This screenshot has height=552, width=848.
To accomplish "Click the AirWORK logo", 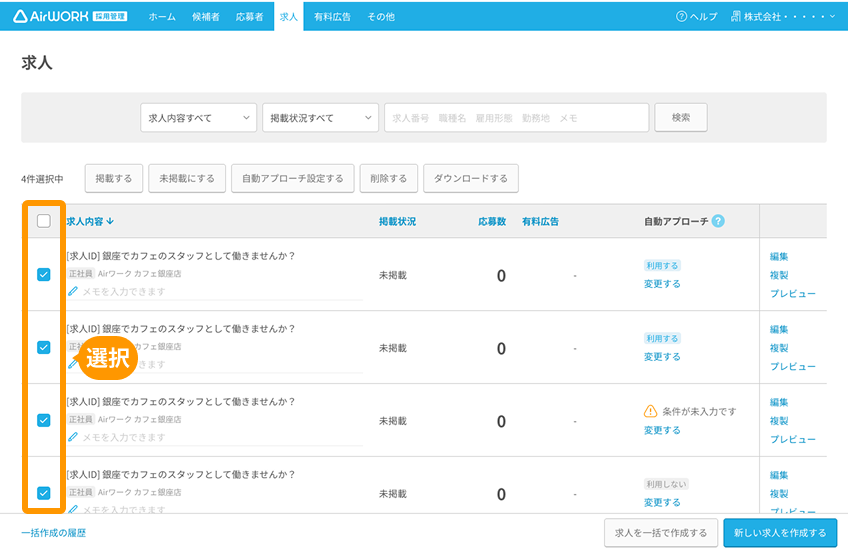I will [x=70, y=16].
